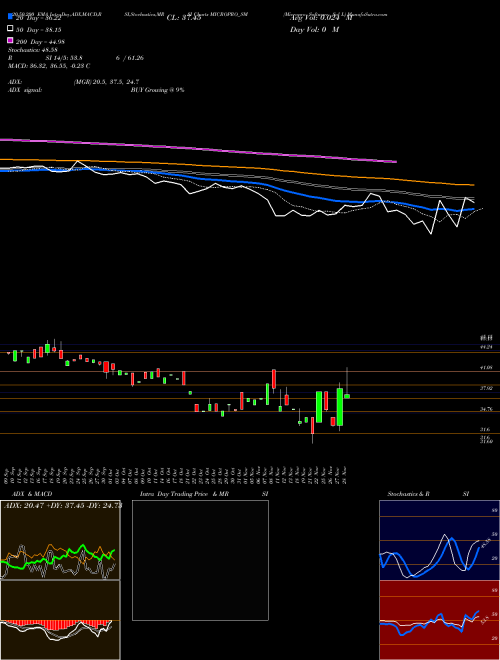Click the magenta 200 Day legend swatch
500x660 pixels.
coord(10,40)
